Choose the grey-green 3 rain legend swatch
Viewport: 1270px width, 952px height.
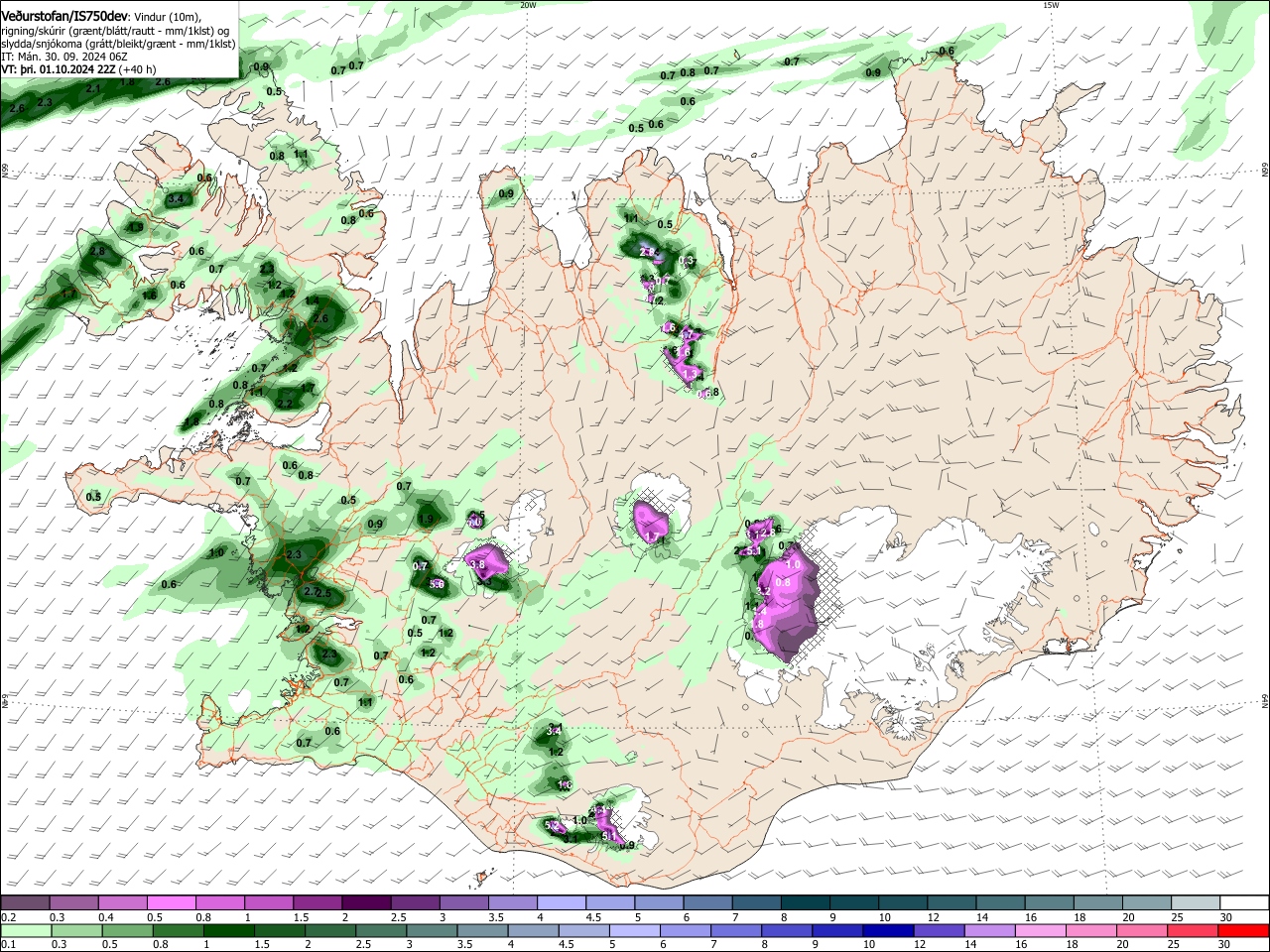pyautogui.click(x=431, y=930)
